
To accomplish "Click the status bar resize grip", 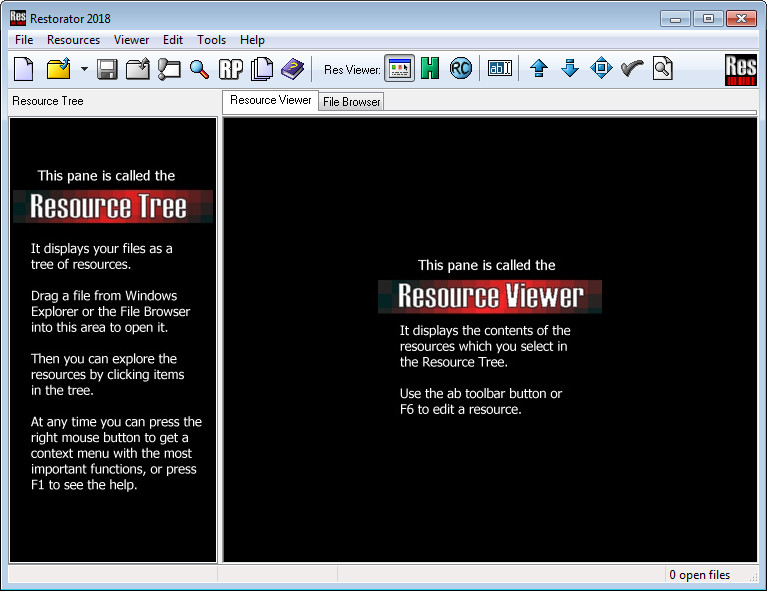I will [753, 577].
